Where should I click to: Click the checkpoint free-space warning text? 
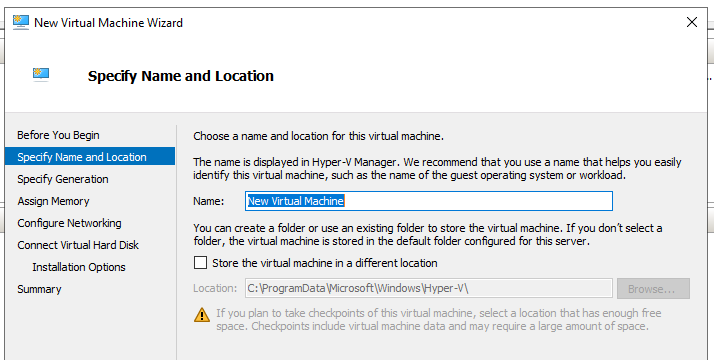click(439, 319)
